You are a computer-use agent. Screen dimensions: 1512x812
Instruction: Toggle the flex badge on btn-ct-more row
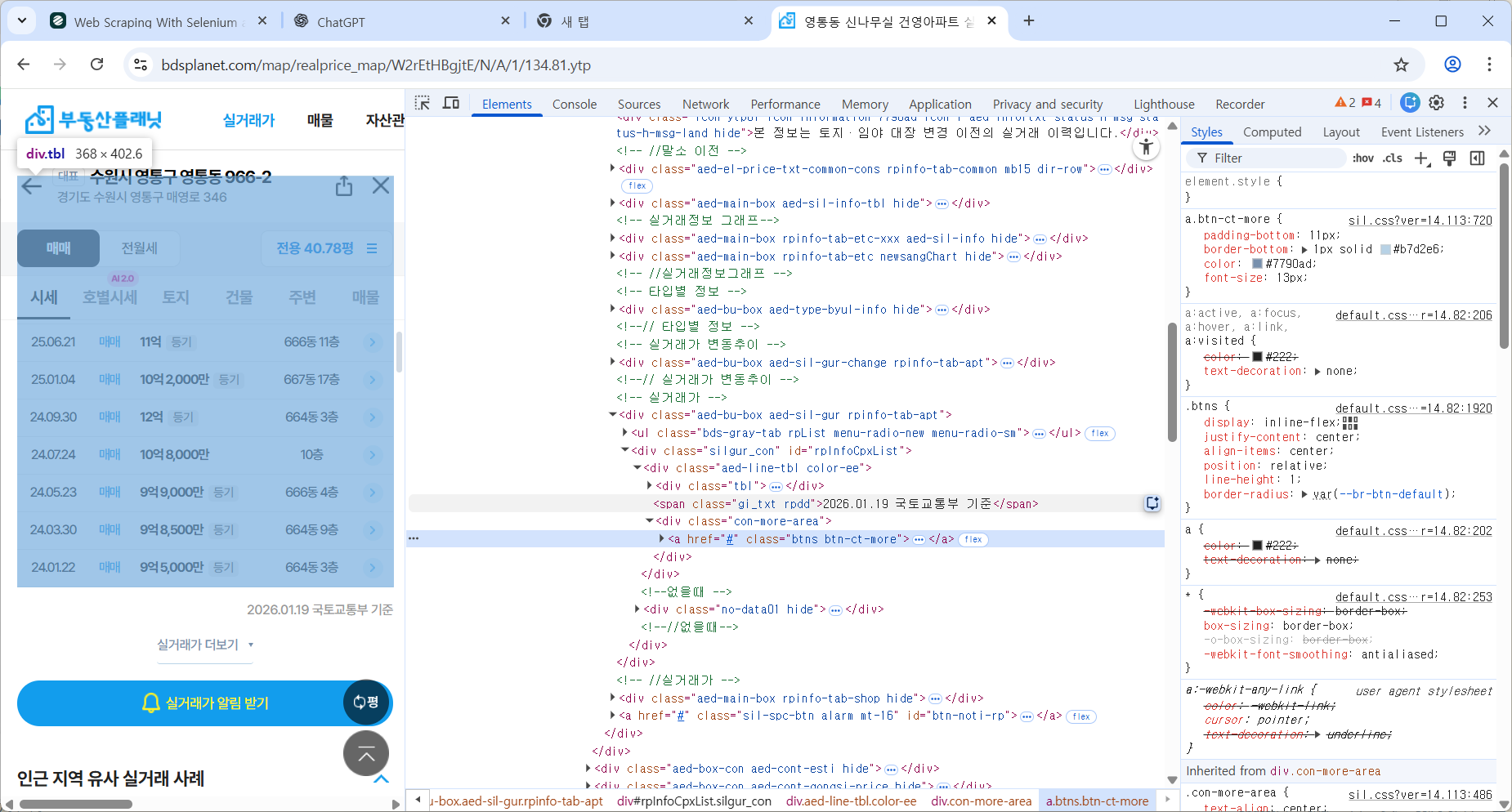[x=973, y=539]
